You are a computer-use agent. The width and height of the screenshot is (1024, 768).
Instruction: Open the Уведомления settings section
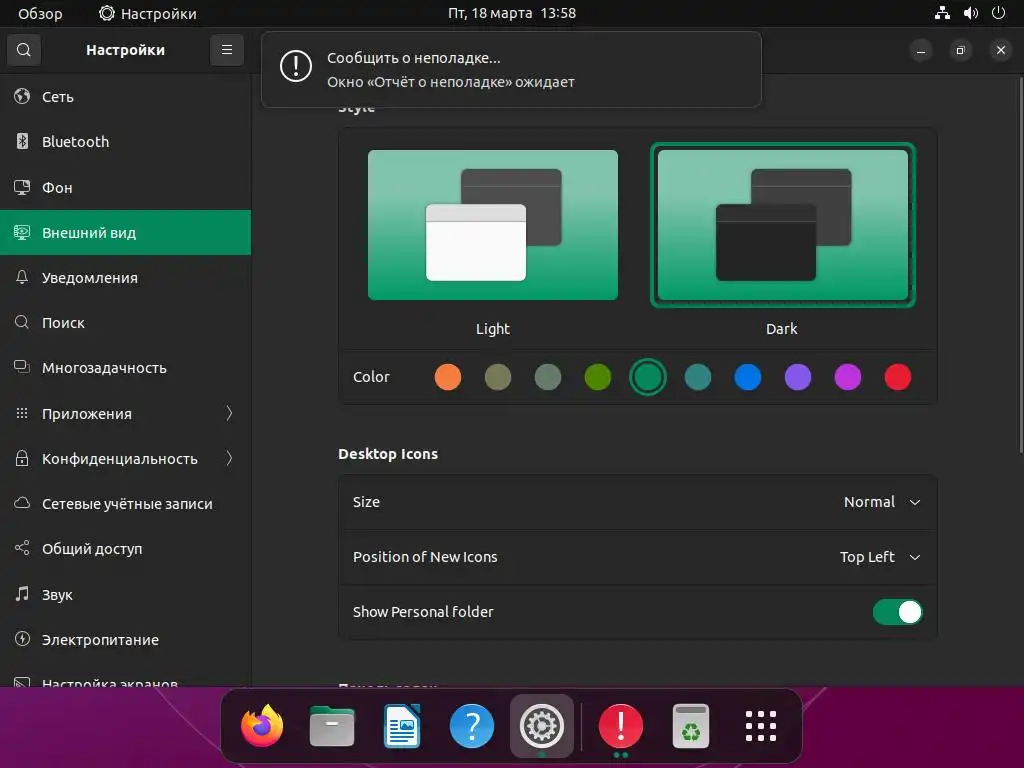pyautogui.click(x=125, y=277)
